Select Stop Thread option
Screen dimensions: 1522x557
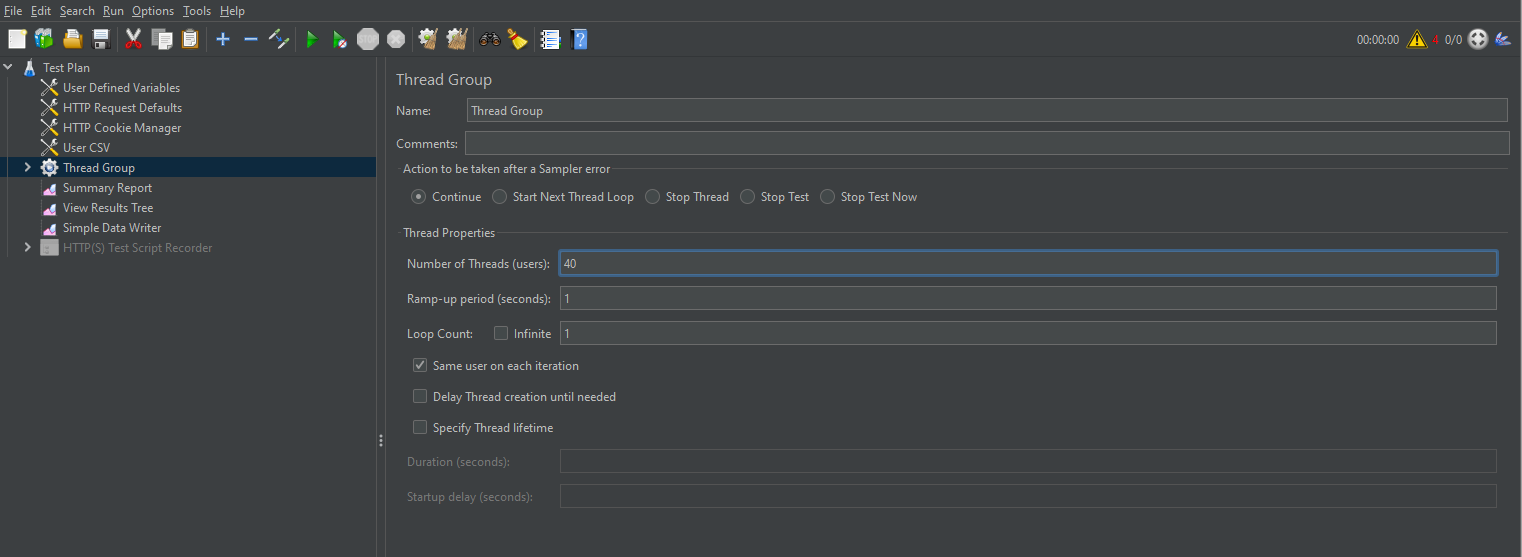[x=687, y=197]
